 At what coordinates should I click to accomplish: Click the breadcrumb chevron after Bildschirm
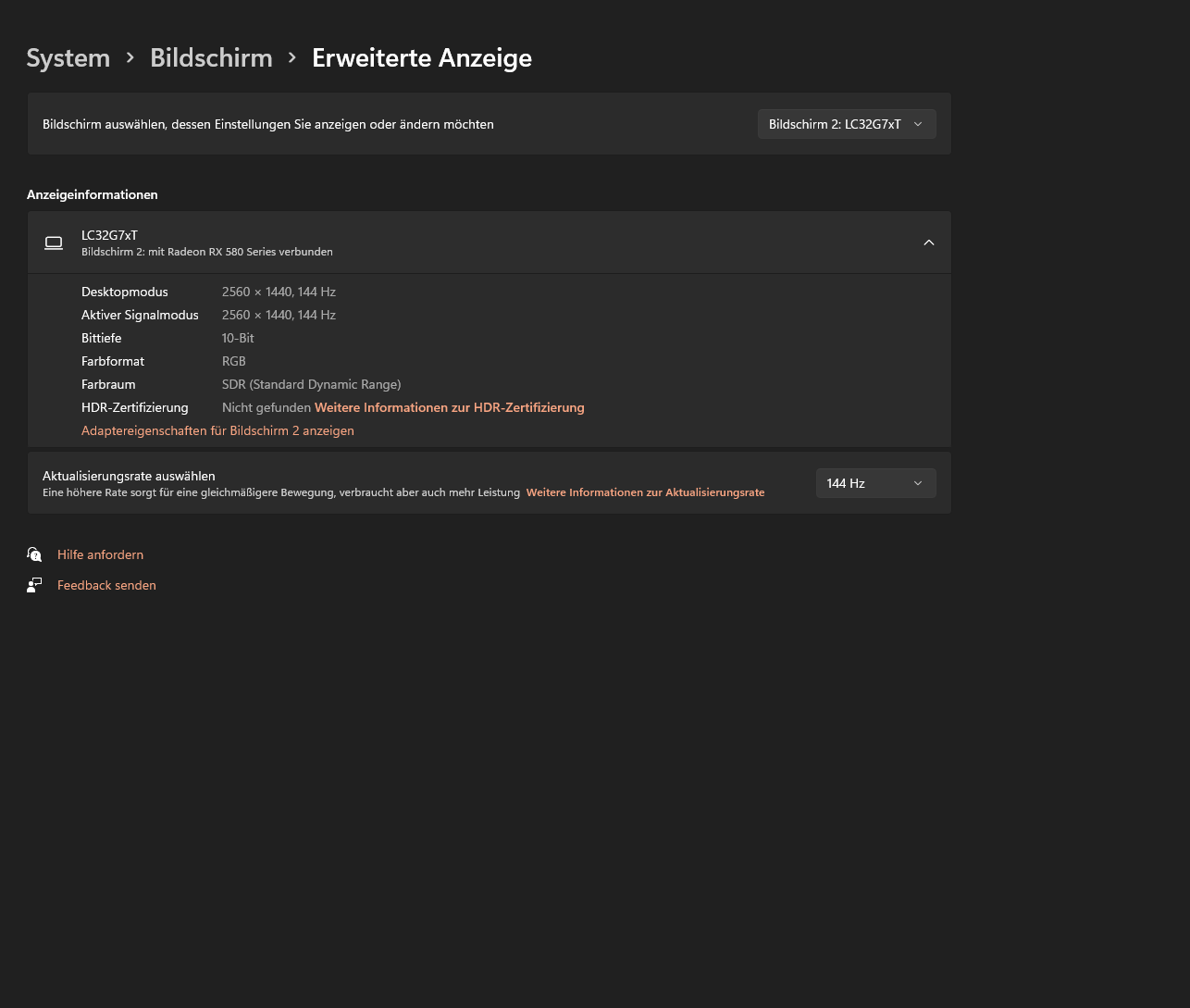[x=292, y=57]
